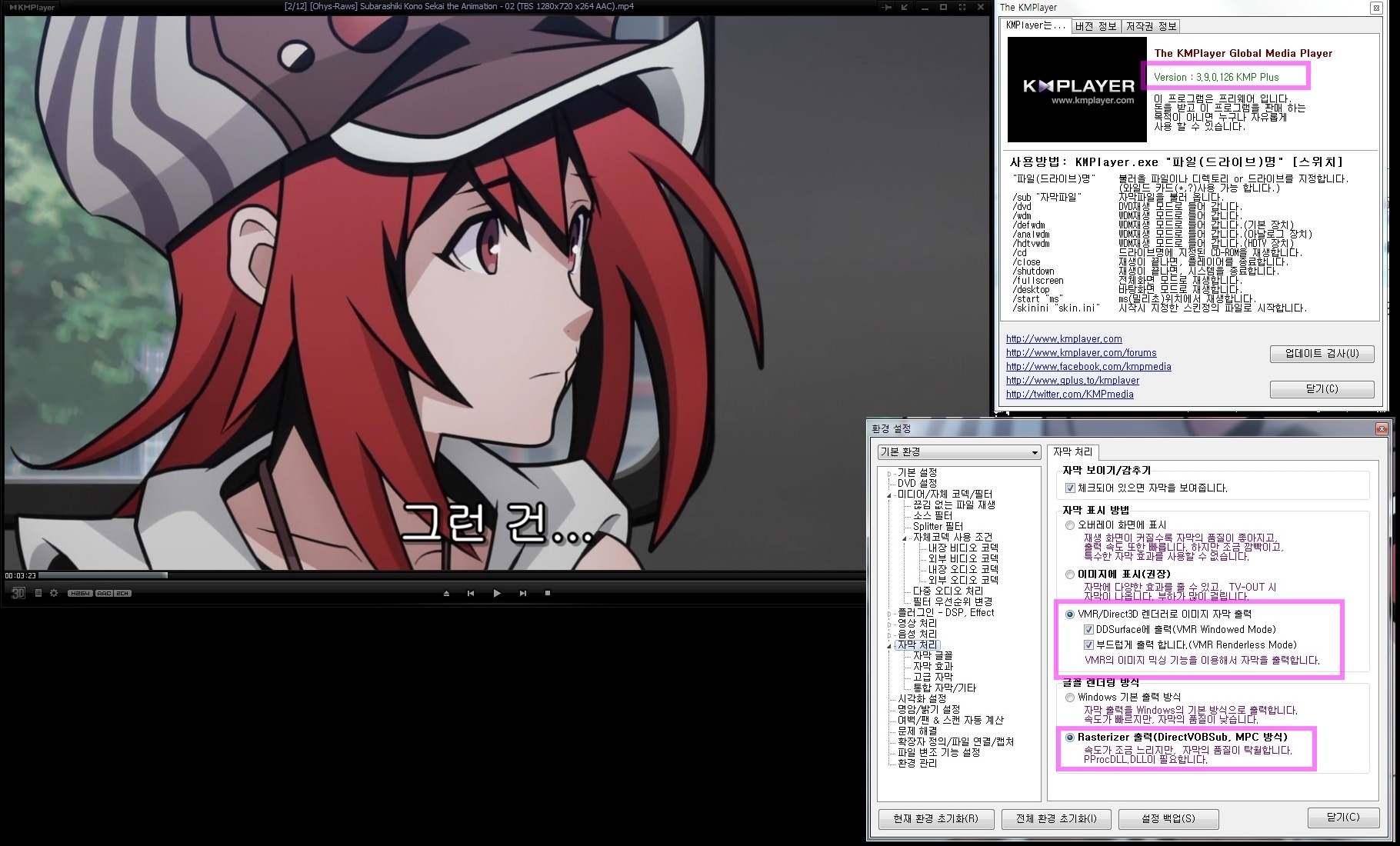Viewport: 1400px width, 846px height.
Task: Expand the 영상 처리 tree node
Action: 890,624
